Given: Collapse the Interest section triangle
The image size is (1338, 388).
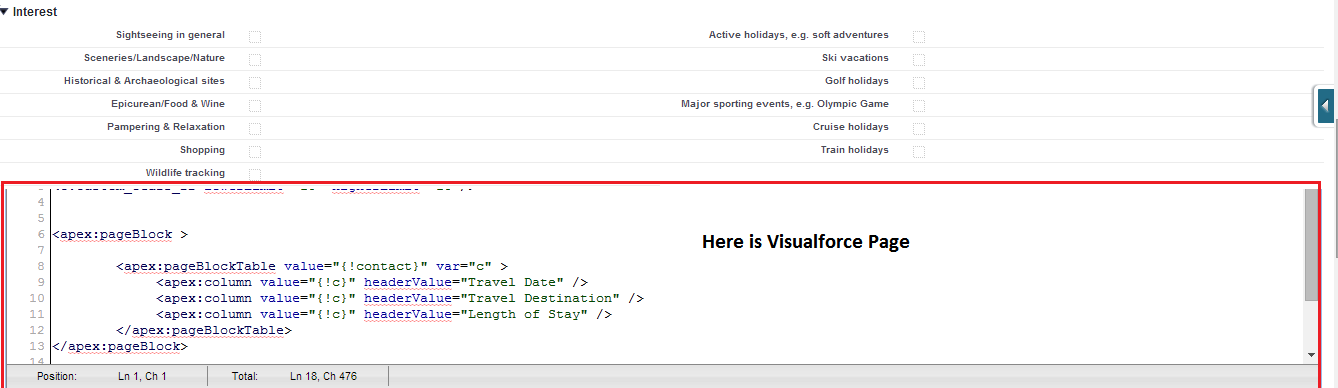Looking at the screenshot, I should 6,12.
